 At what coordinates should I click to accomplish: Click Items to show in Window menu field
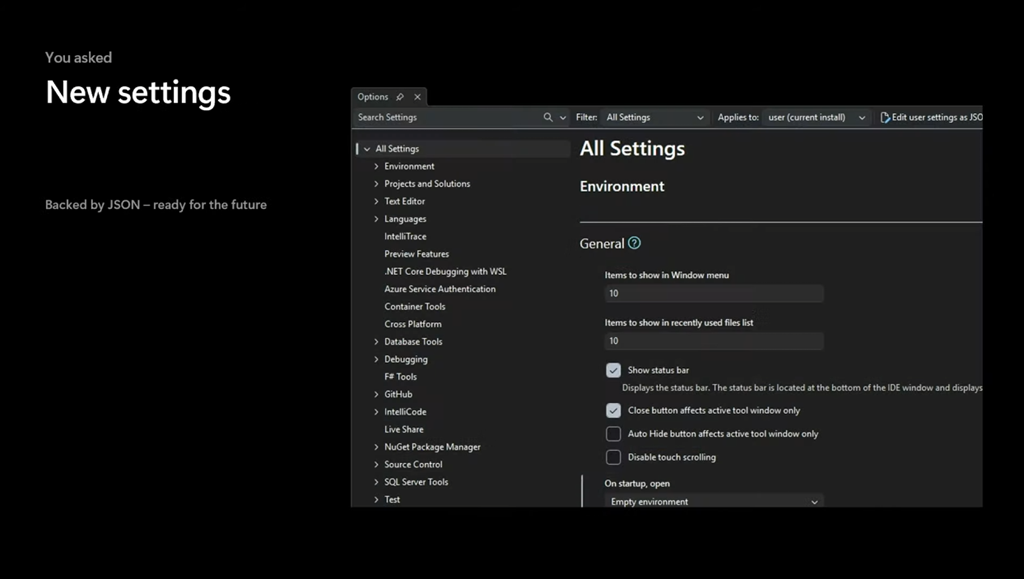(714, 293)
